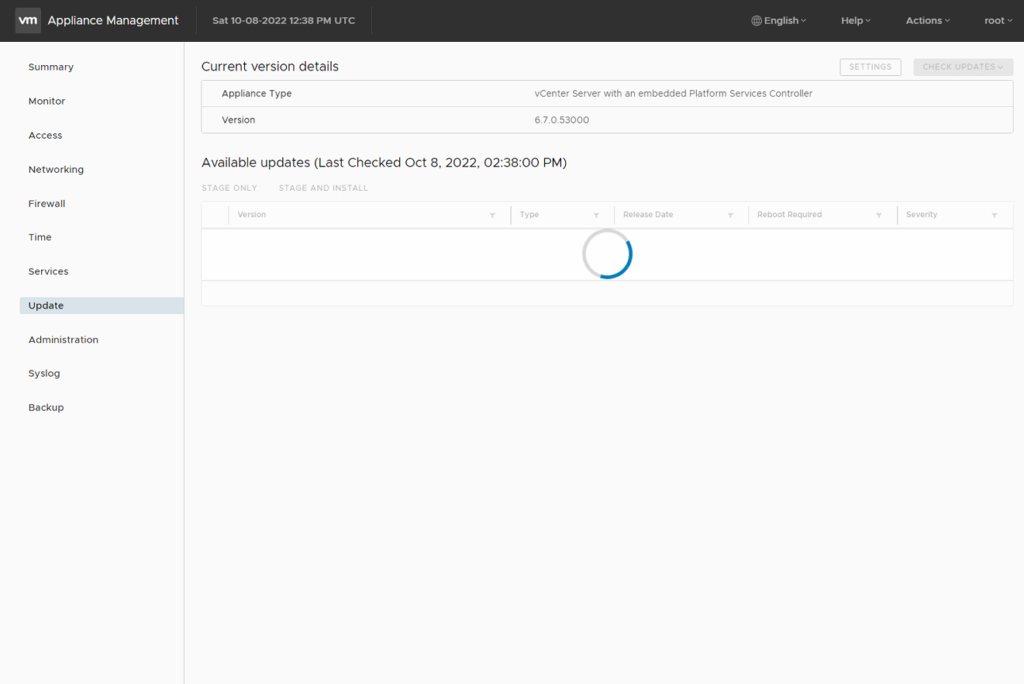Viewport: 1024px width, 684px height.
Task: Sort by the Severity column header
Action: (921, 215)
